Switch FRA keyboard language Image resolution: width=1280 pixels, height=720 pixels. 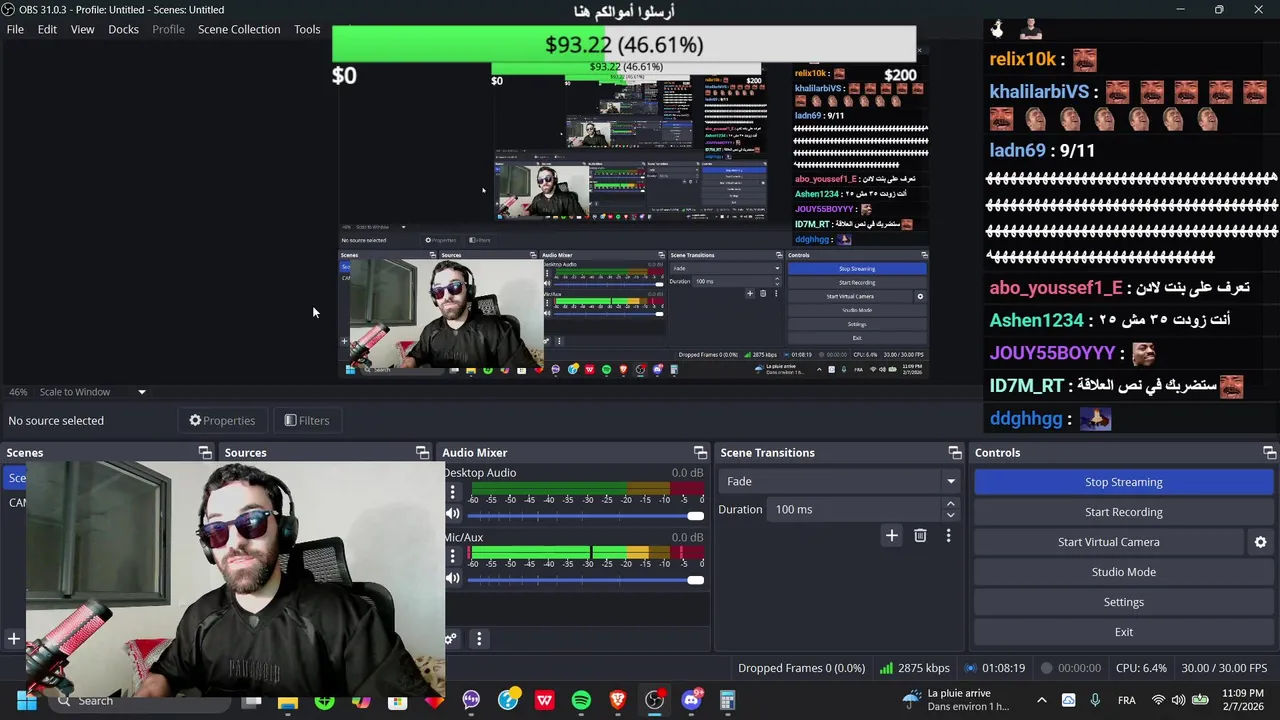tap(1126, 701)
